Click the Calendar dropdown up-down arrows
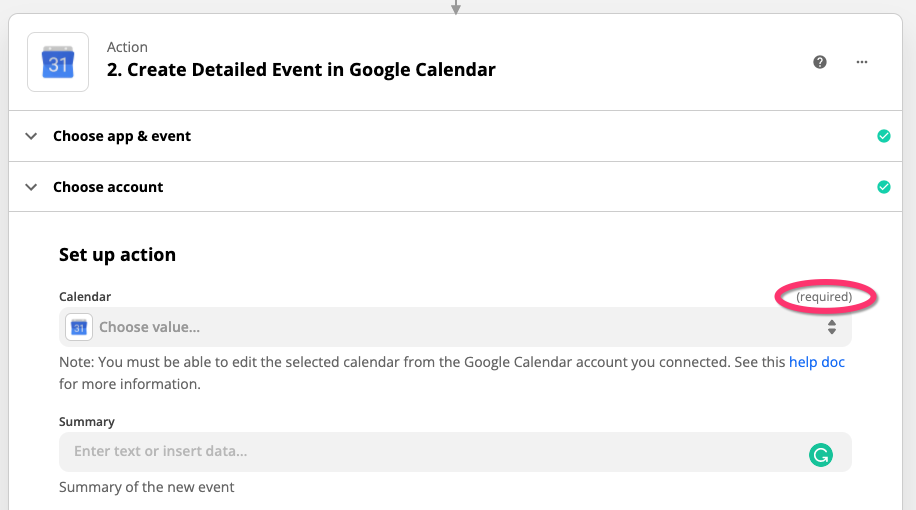This screenshot has width=916, height=510. [831, 327]
